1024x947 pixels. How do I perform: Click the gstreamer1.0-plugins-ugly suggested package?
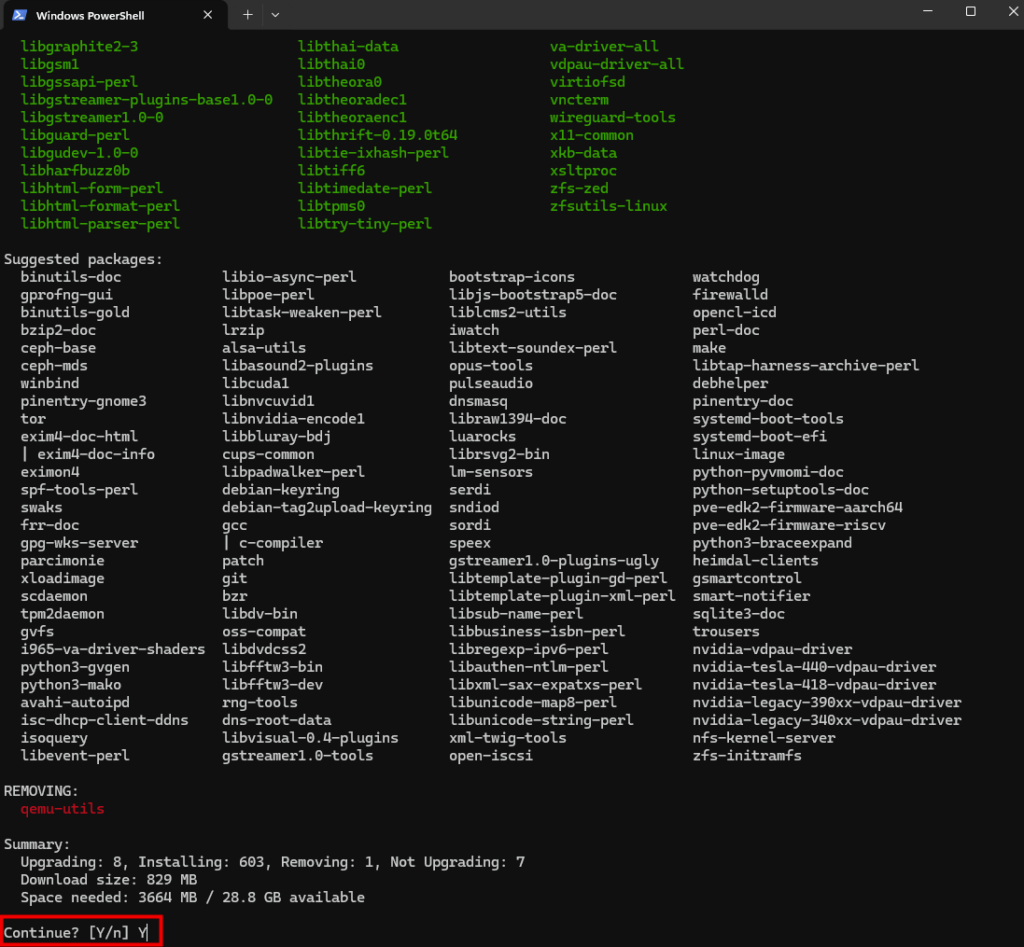click(x=554, y=561)
